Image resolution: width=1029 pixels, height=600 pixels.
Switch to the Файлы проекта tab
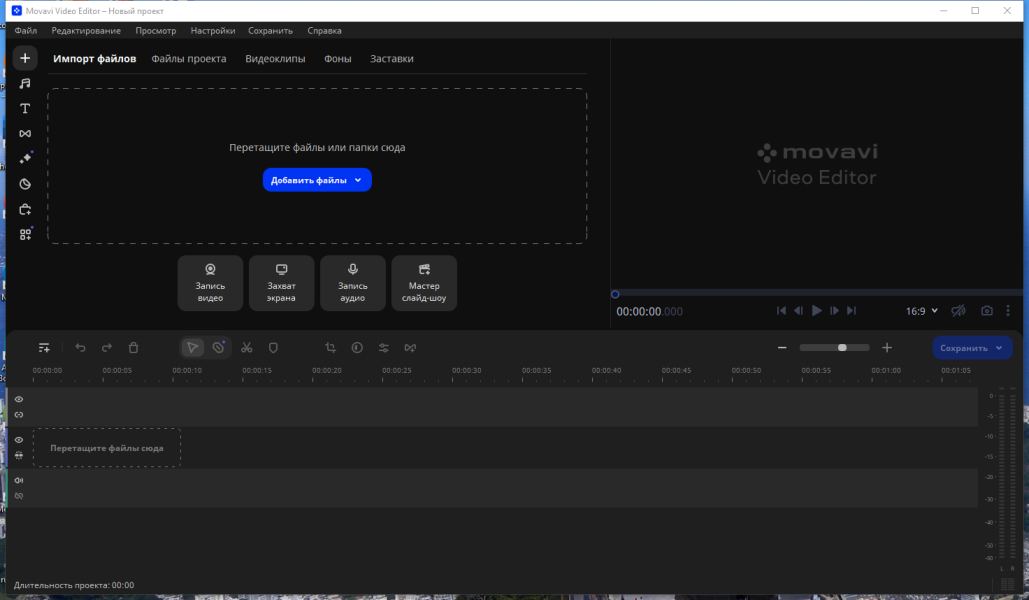pyautogui.click(x=189, y=58)
